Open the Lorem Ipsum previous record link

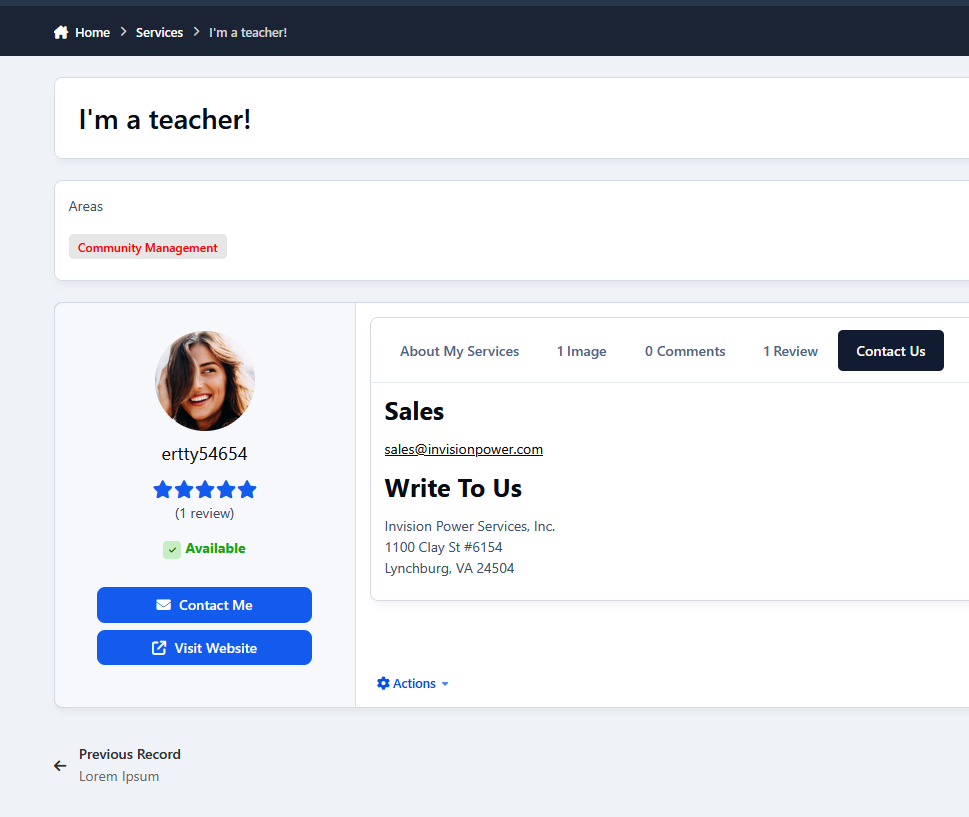coord(119,776)
